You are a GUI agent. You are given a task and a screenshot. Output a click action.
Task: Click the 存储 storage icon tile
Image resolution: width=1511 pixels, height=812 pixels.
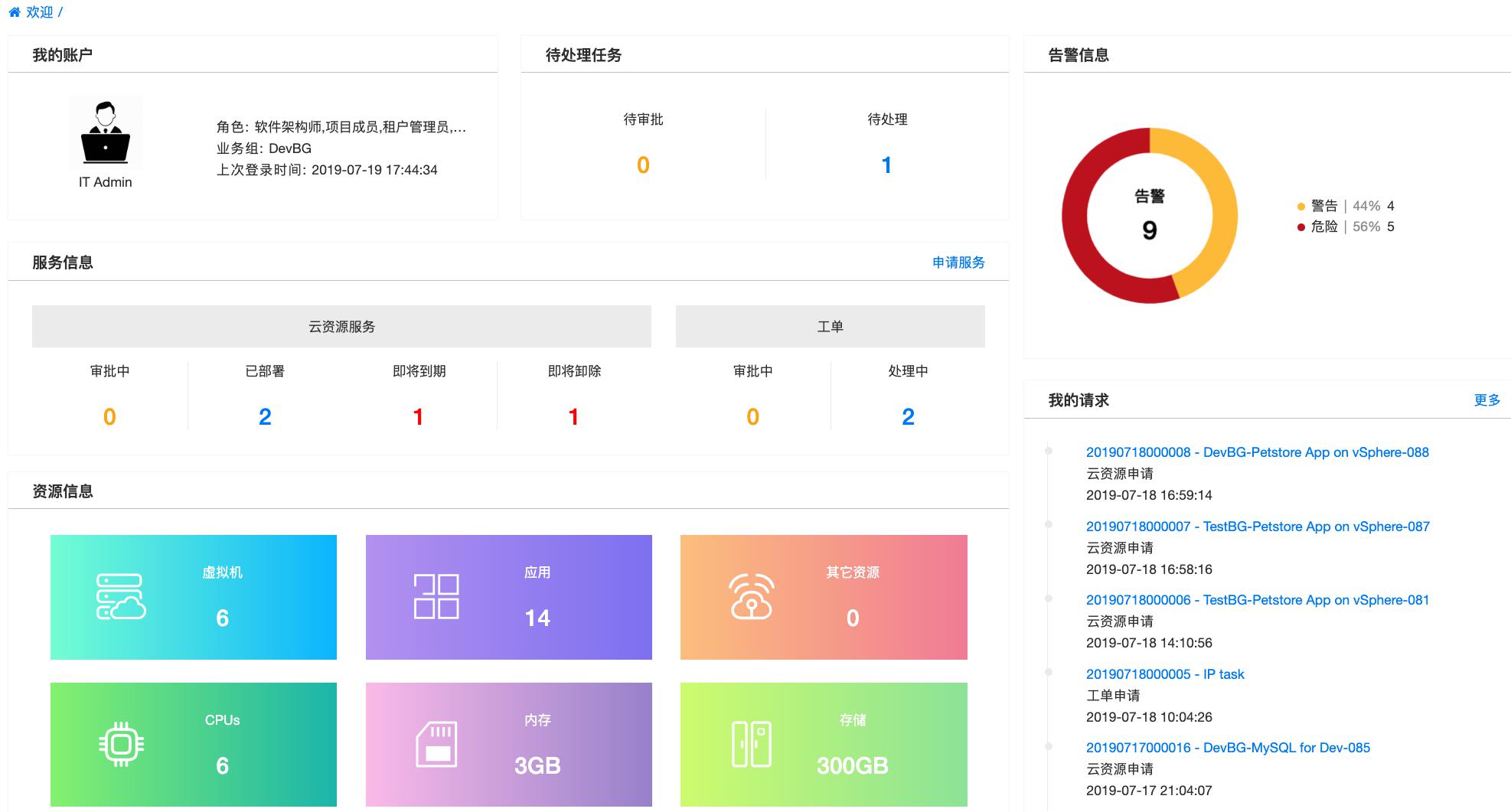tap(752, 743)
